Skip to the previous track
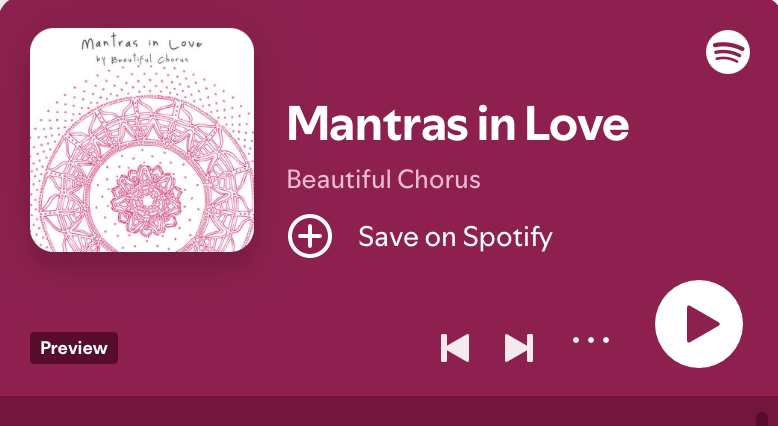Screen dimensions: 778x426 454,348
